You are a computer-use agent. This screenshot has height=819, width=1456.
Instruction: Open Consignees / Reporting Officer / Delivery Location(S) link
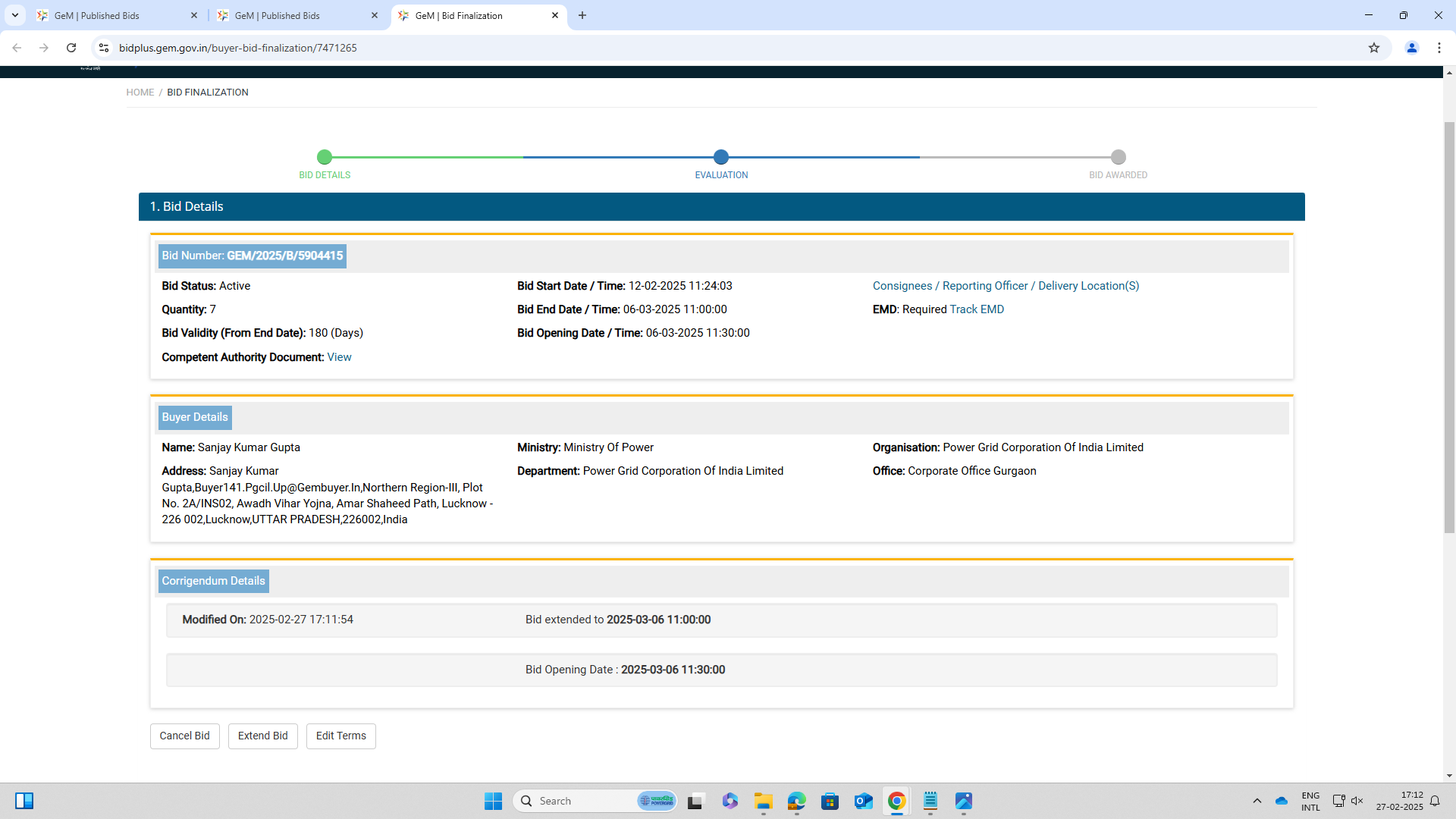[1006, 286]
